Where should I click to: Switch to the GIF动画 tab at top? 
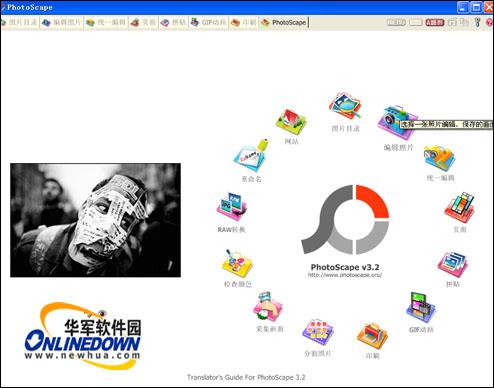[x=209, y=23]
